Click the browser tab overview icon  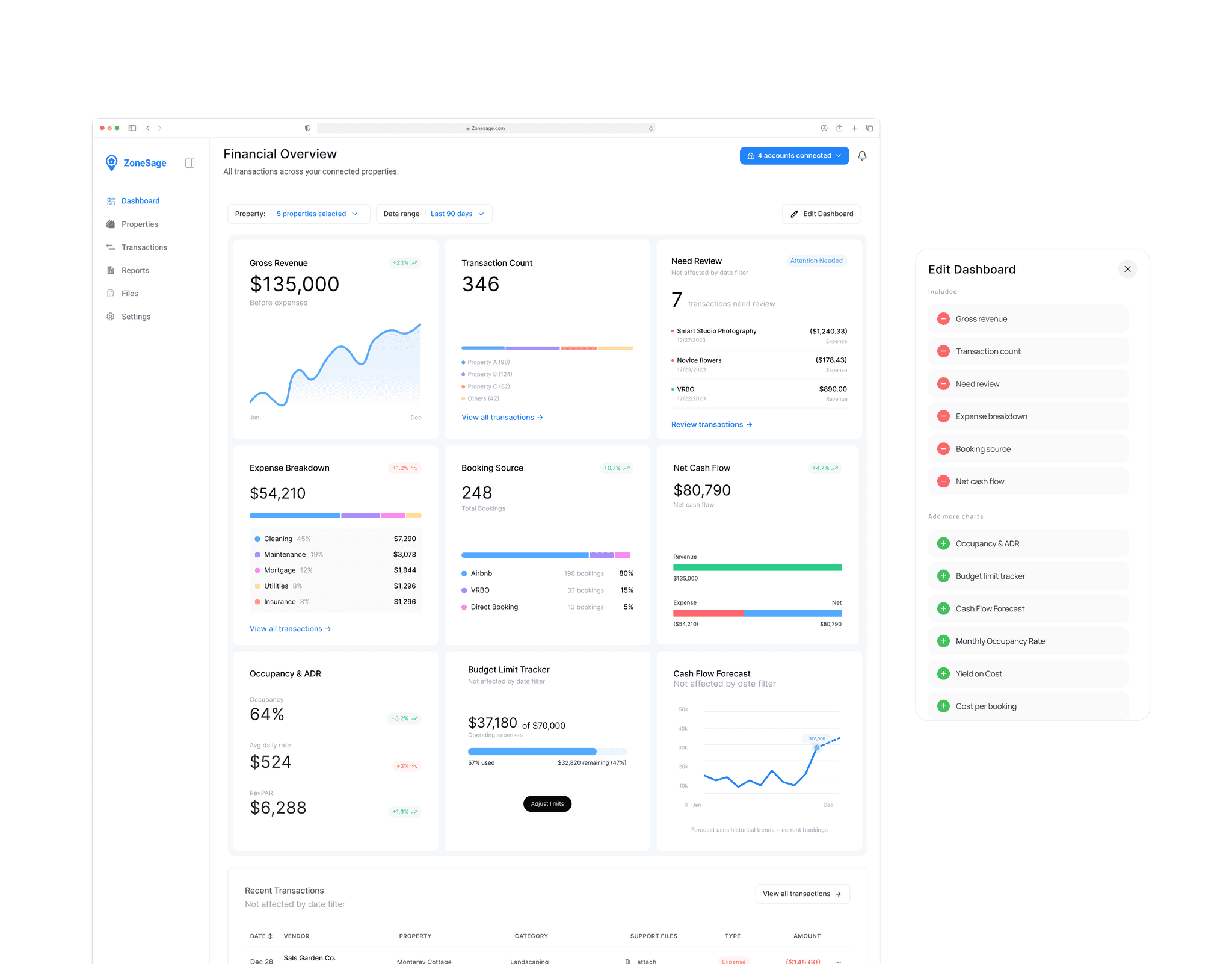point(869,128)
